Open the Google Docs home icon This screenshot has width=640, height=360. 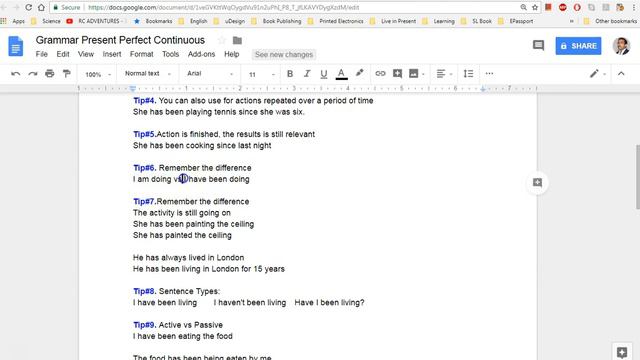pyautogui.click(x=16, y=46)
